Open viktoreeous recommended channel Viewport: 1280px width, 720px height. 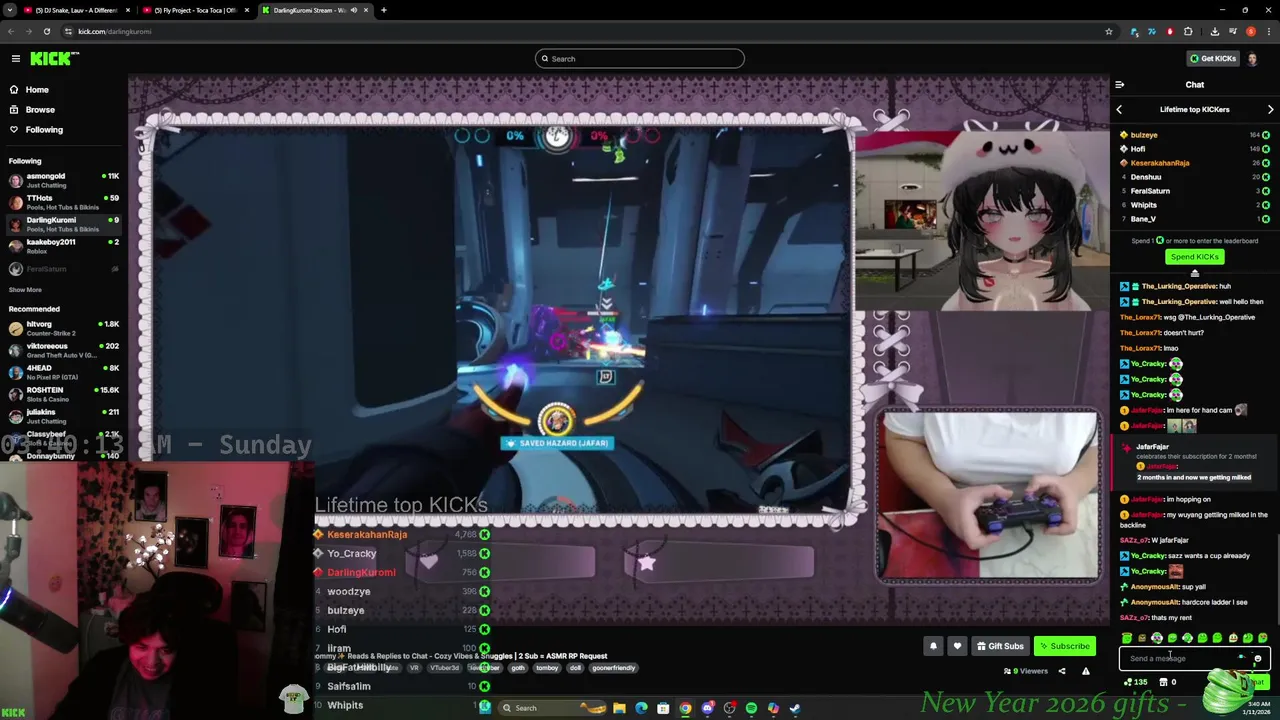[63, 350]
